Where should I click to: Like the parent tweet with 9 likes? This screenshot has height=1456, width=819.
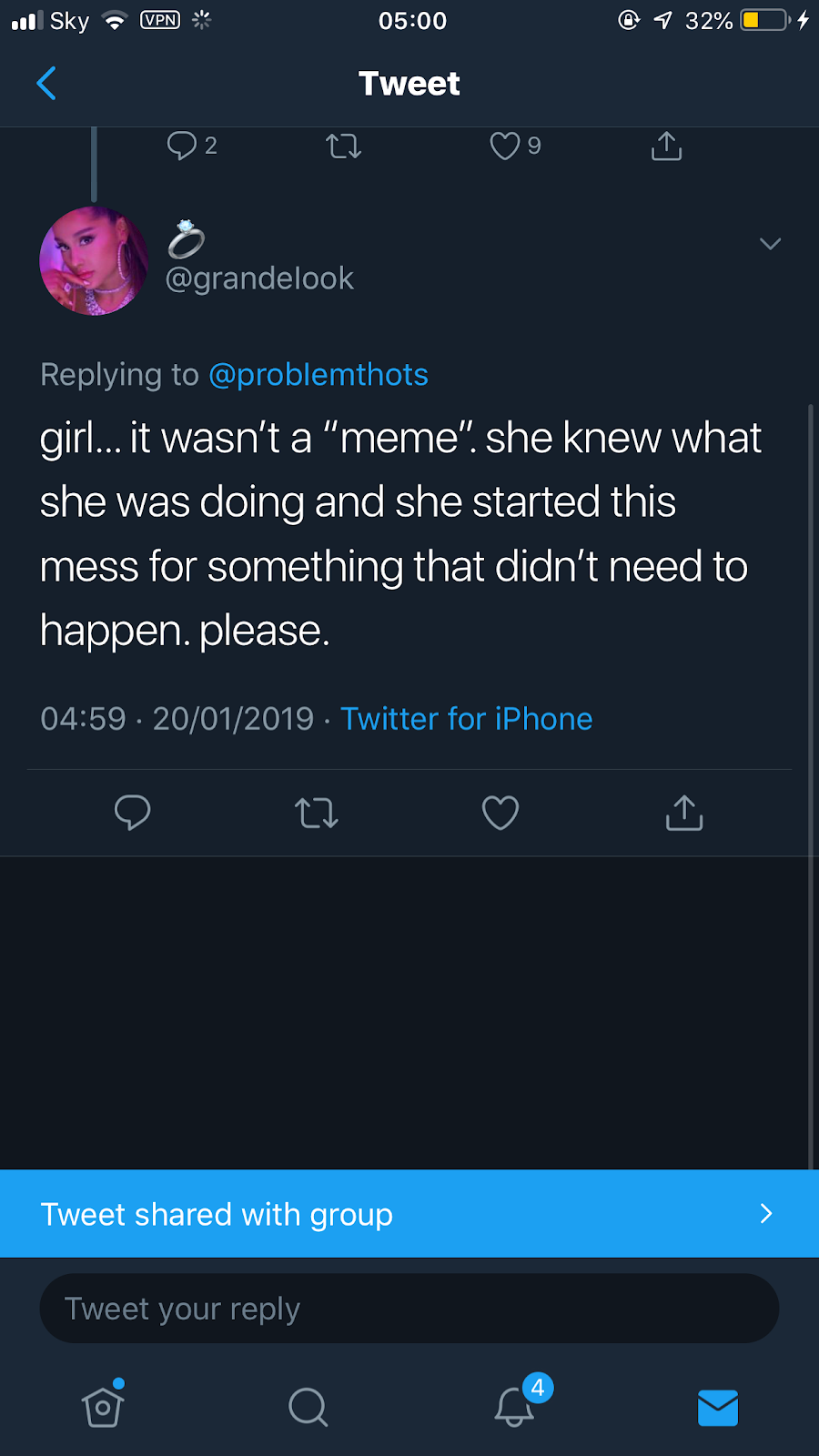click(x=505, y=146)
